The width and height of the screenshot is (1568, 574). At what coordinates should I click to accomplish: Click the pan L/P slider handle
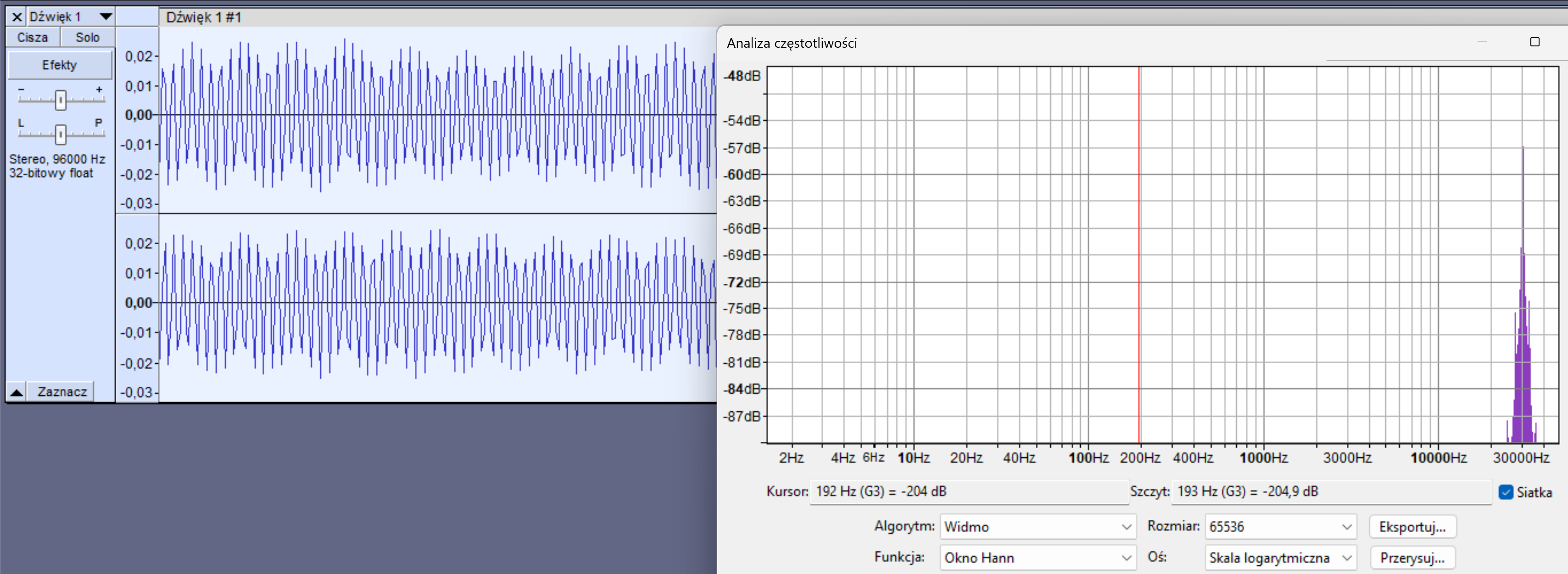coord(60,134)
